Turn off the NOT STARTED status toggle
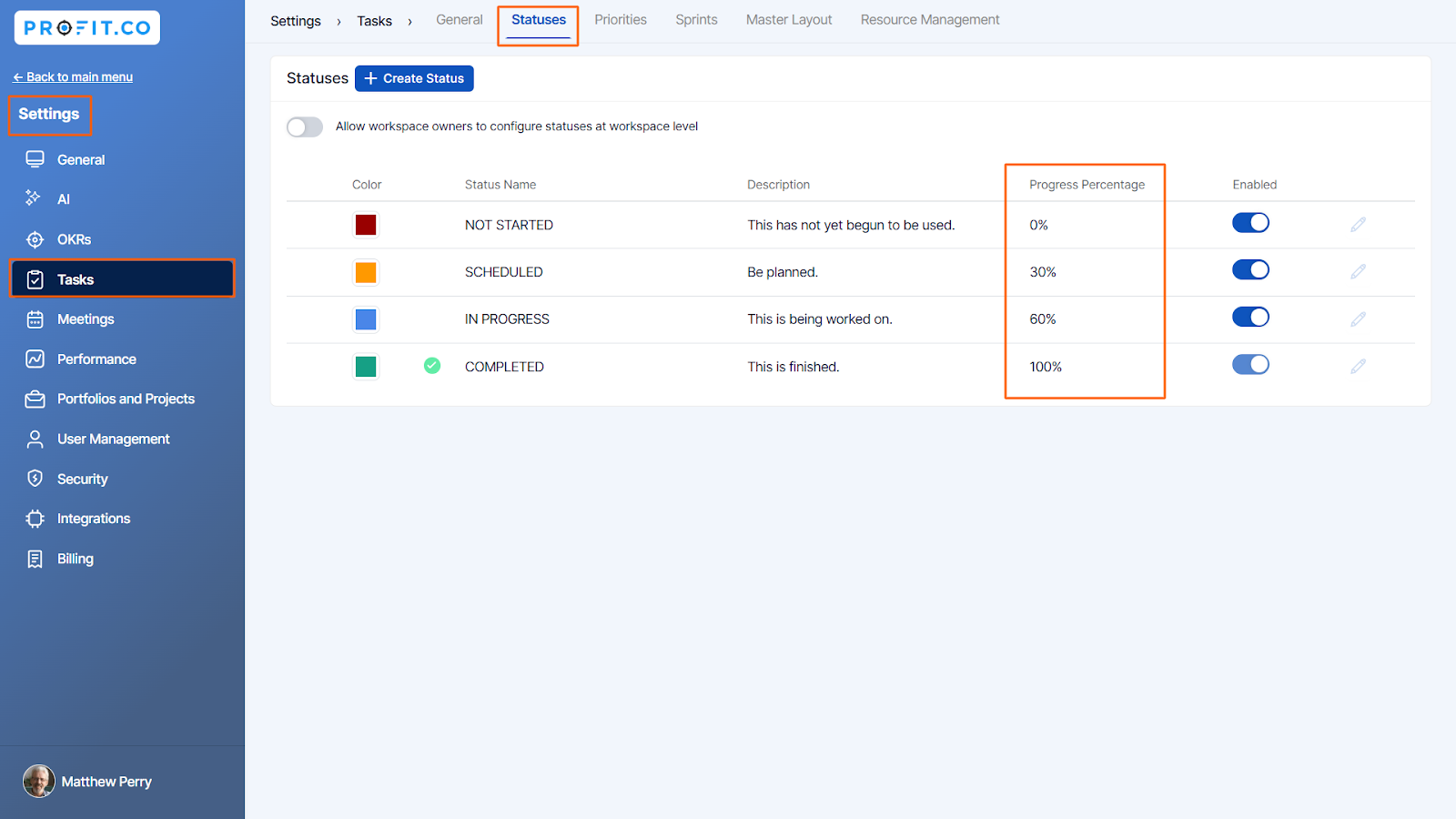This screenshot has width=1456, height=819. [1250, 223]
